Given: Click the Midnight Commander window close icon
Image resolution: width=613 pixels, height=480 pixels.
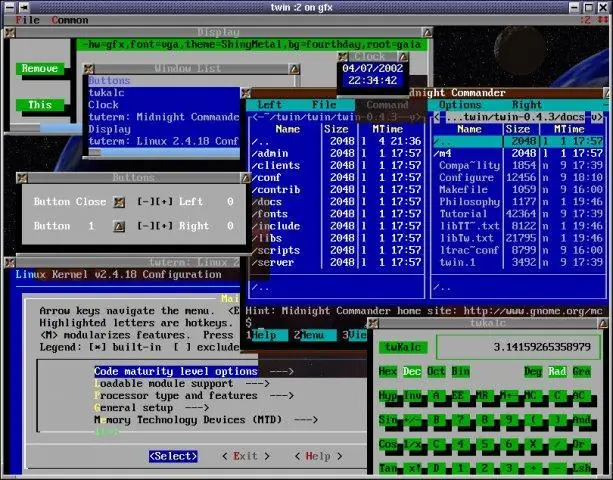Looking at the screenshot, I should [246, 93].
